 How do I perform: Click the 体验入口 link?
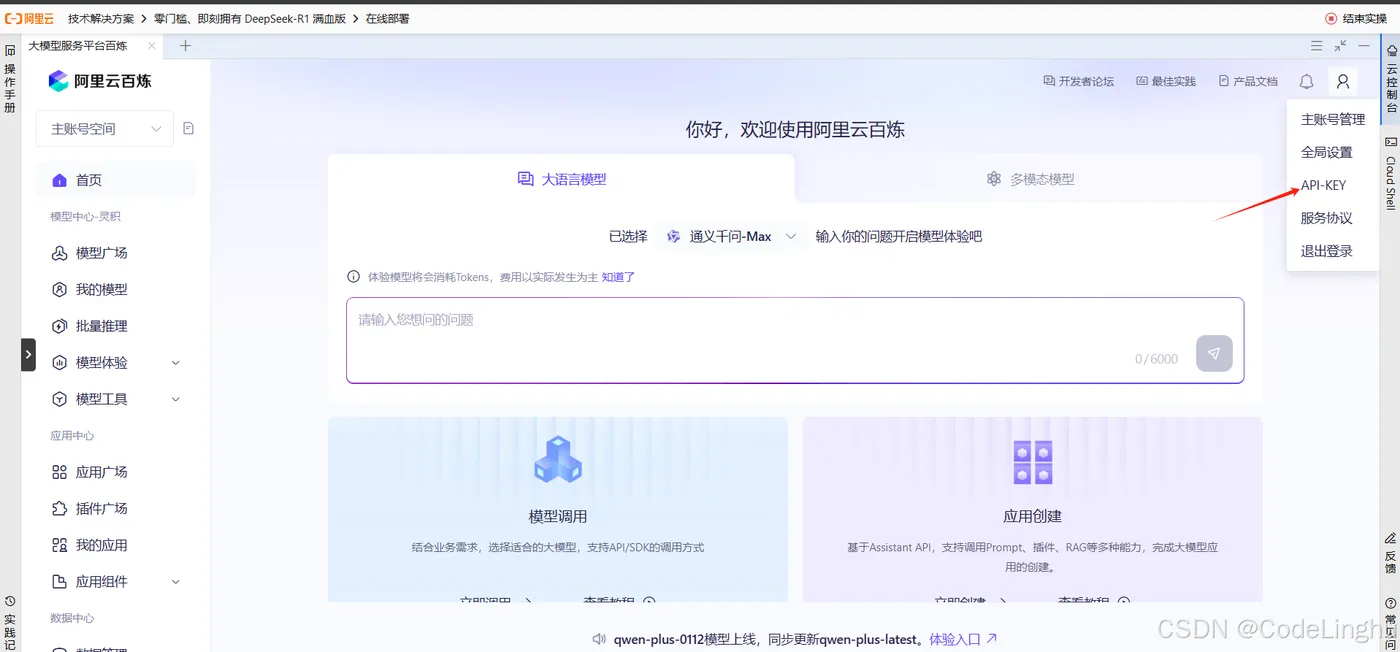(963, 638)
